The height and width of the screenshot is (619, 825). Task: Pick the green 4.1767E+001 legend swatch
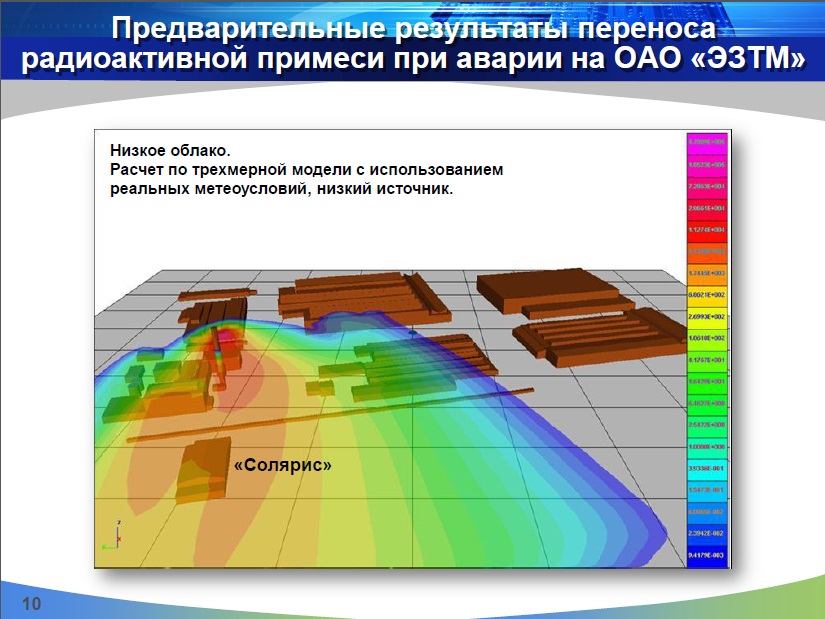(707, 361)
